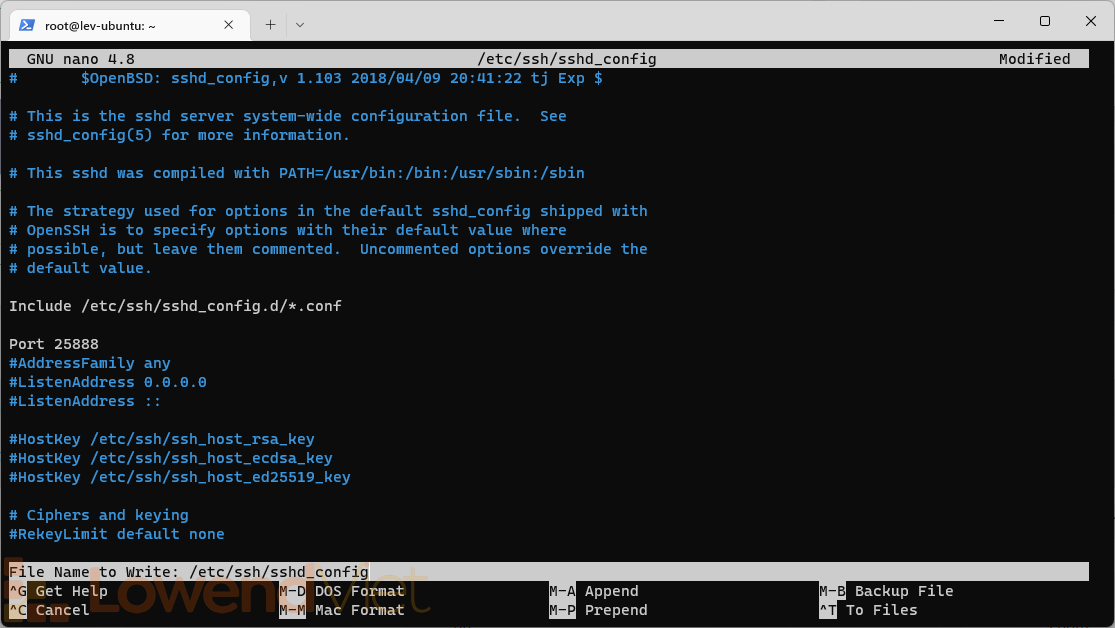Maximize the terminal window
1115x628 pixels.
click(x=1045, y=21)
